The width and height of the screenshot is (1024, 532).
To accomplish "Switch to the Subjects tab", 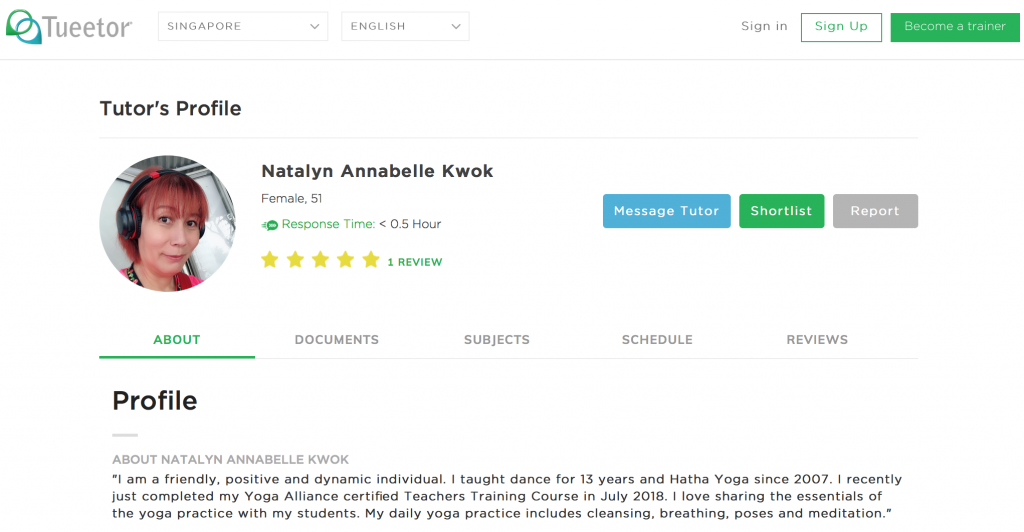I will 497,339.
